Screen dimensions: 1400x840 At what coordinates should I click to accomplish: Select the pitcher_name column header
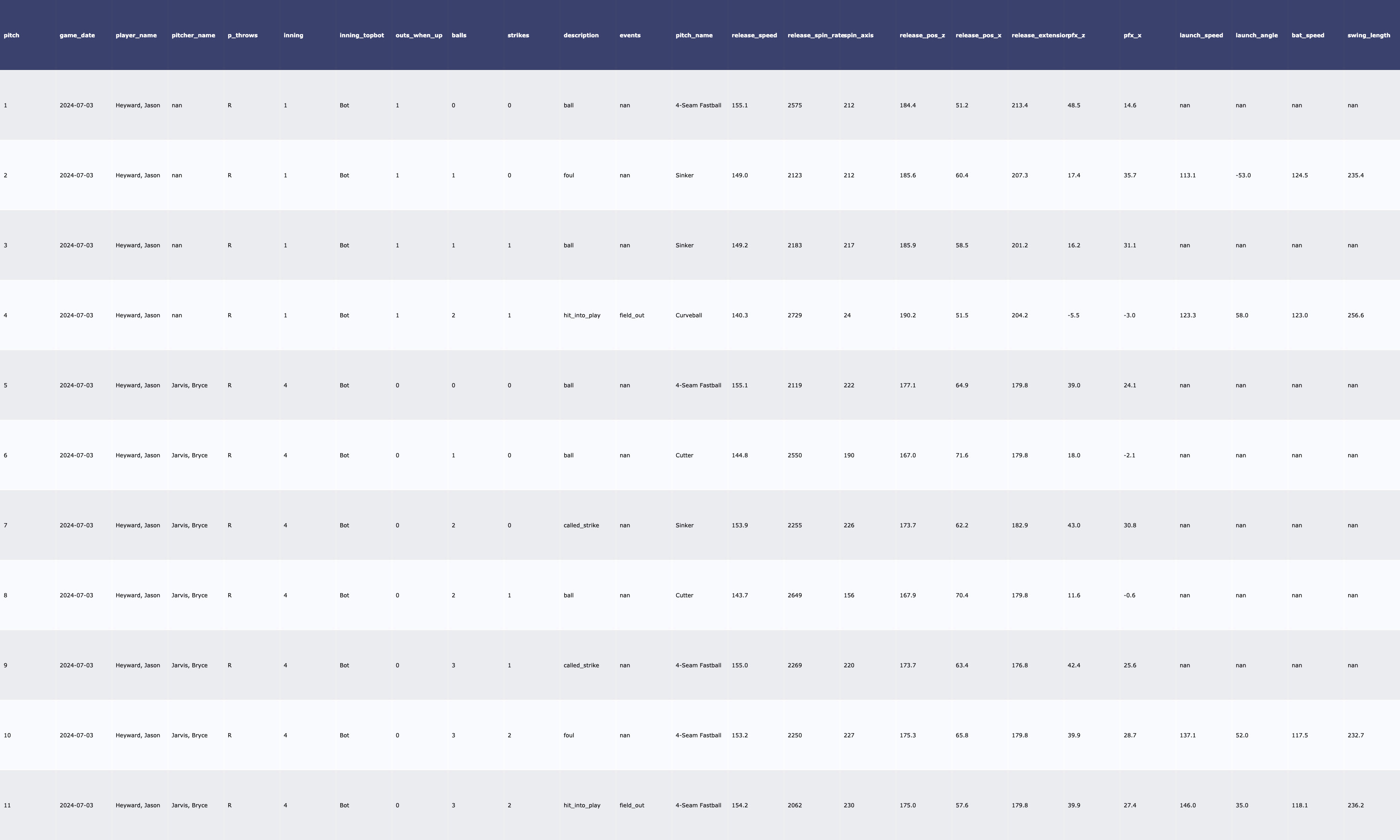tap(193, 35)
